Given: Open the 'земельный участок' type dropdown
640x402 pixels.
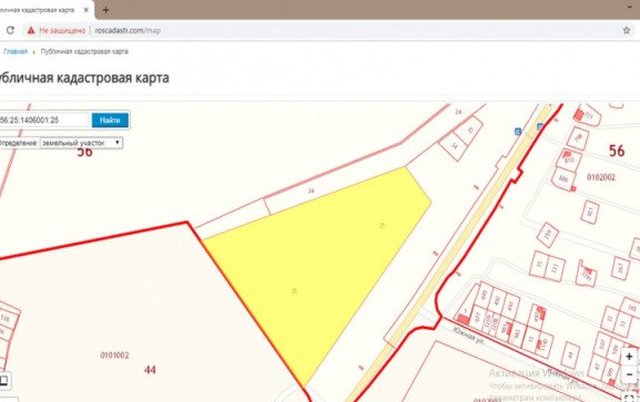Looking at the screenshot, I should 81,143.
